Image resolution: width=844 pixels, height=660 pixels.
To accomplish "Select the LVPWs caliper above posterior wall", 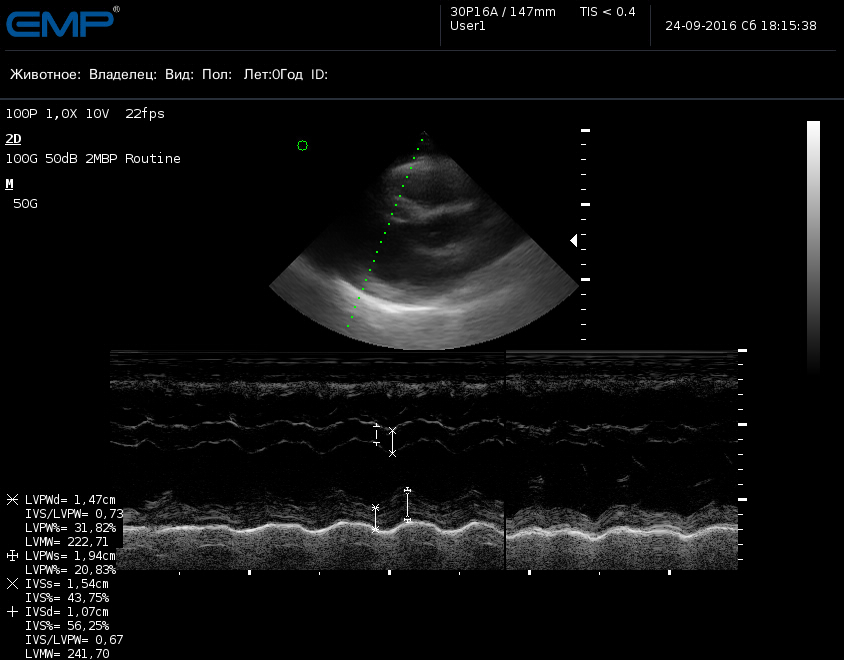I will click(x=407, y=504).
